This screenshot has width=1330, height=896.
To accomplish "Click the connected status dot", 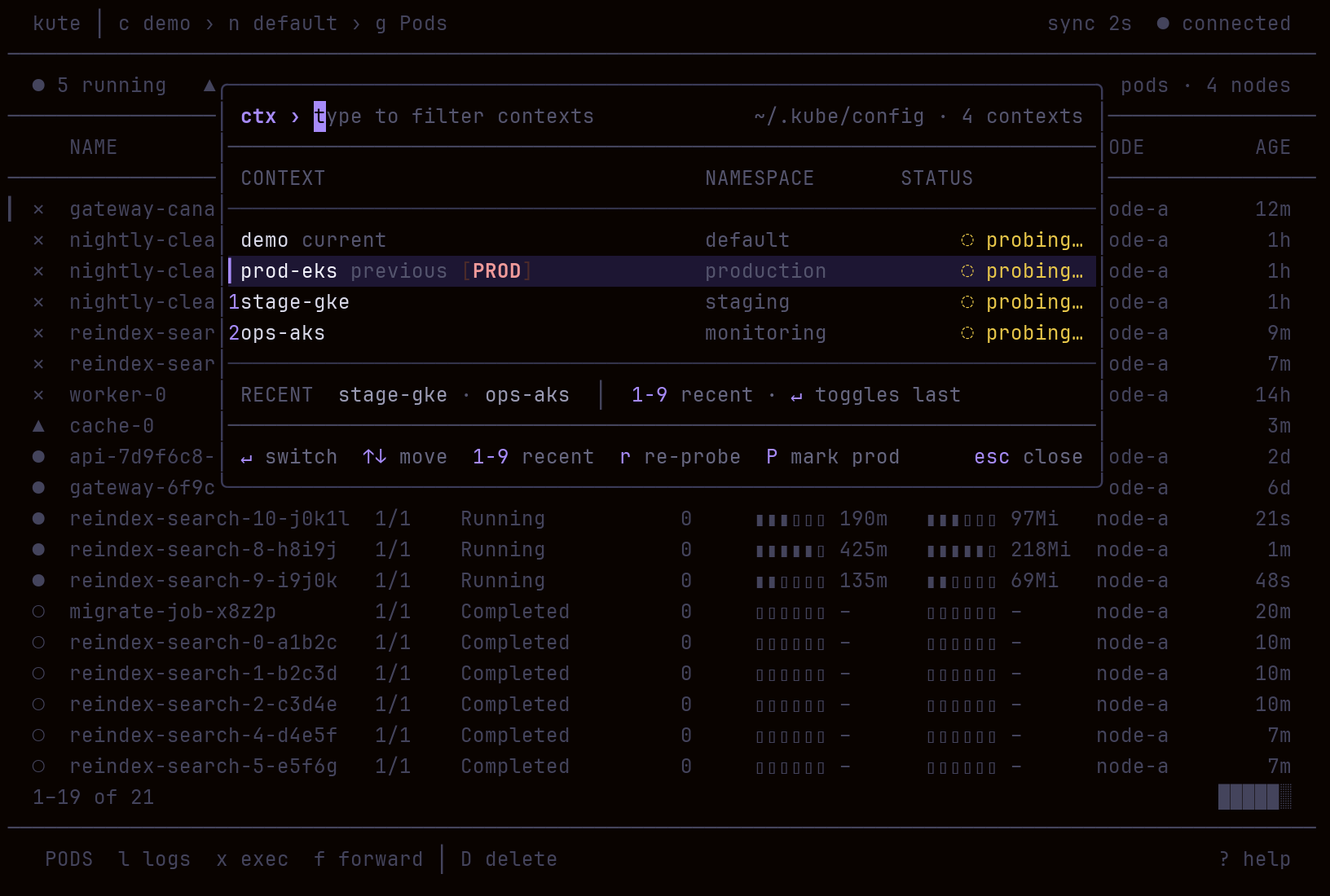I will point(1163,24).
